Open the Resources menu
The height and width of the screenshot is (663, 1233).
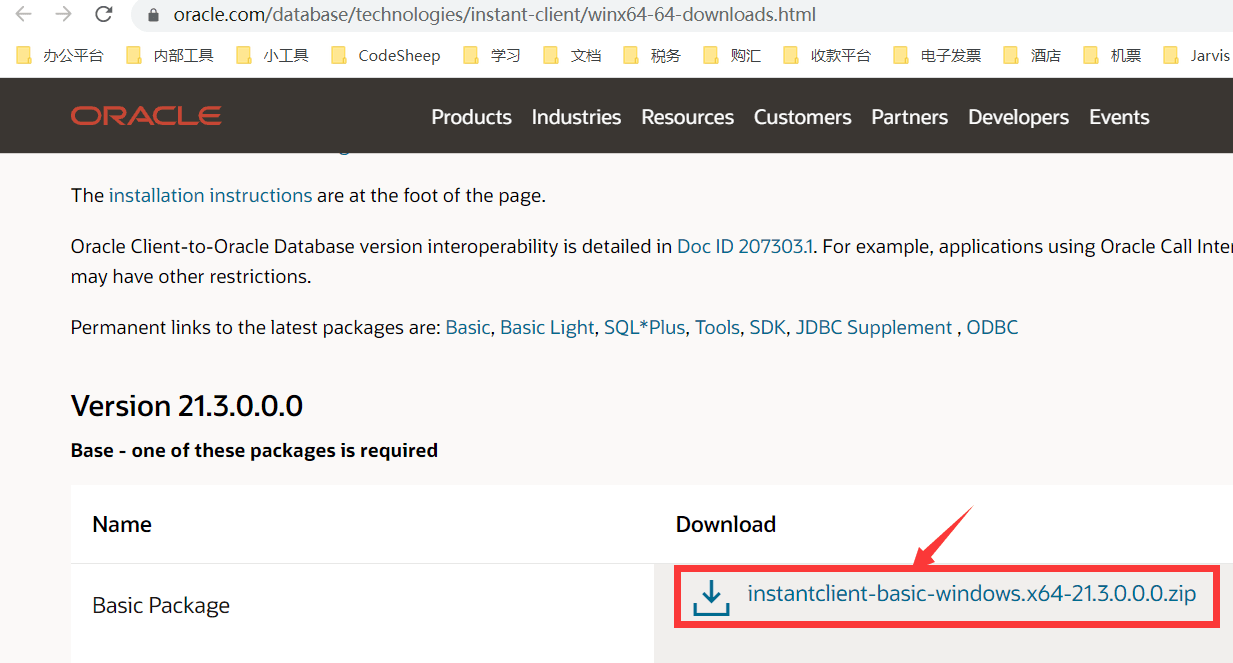[687, 117]
